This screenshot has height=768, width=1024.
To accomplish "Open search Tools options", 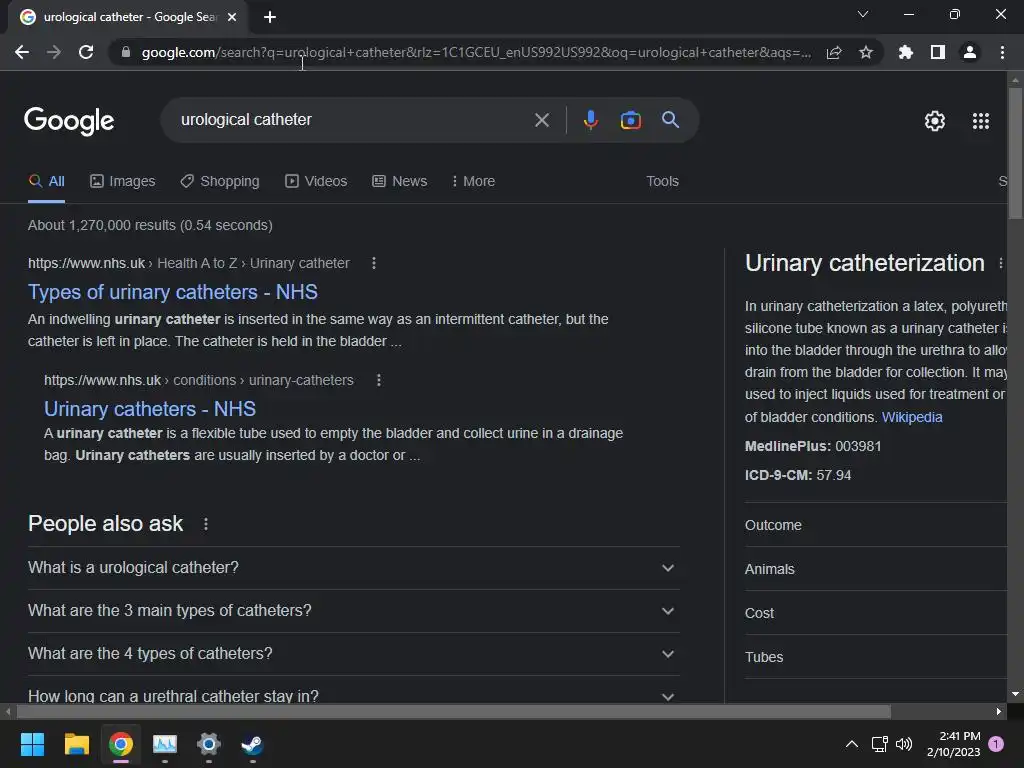I will tap(662, 181).
